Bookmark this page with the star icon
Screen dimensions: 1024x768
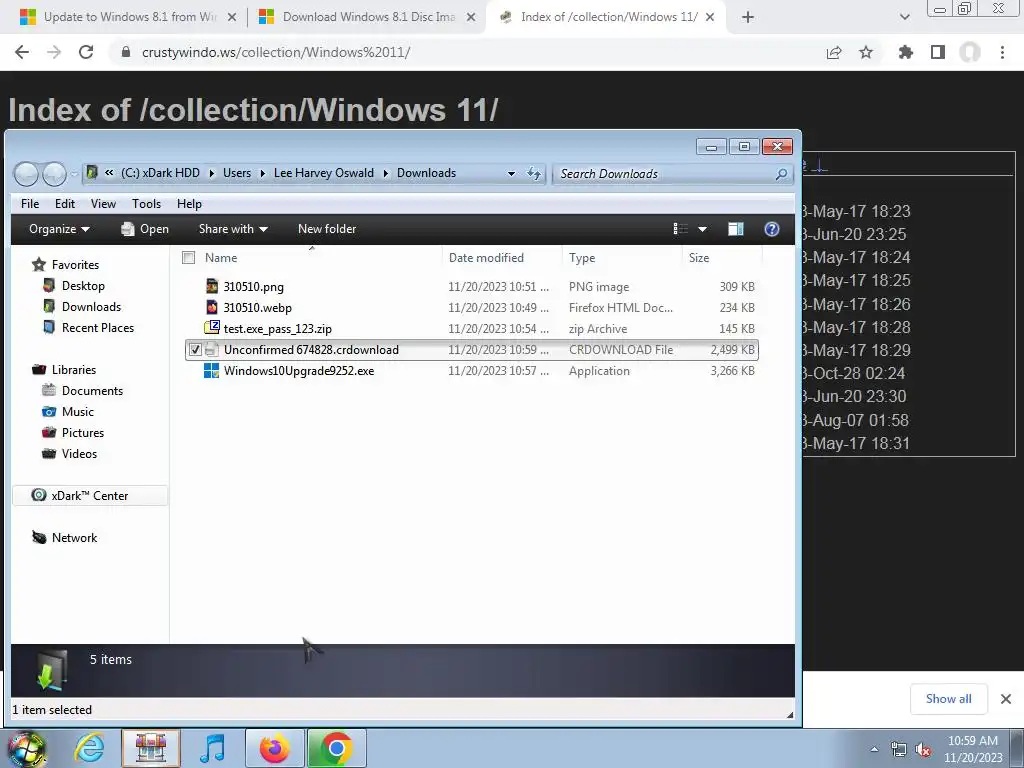(866, 52)
